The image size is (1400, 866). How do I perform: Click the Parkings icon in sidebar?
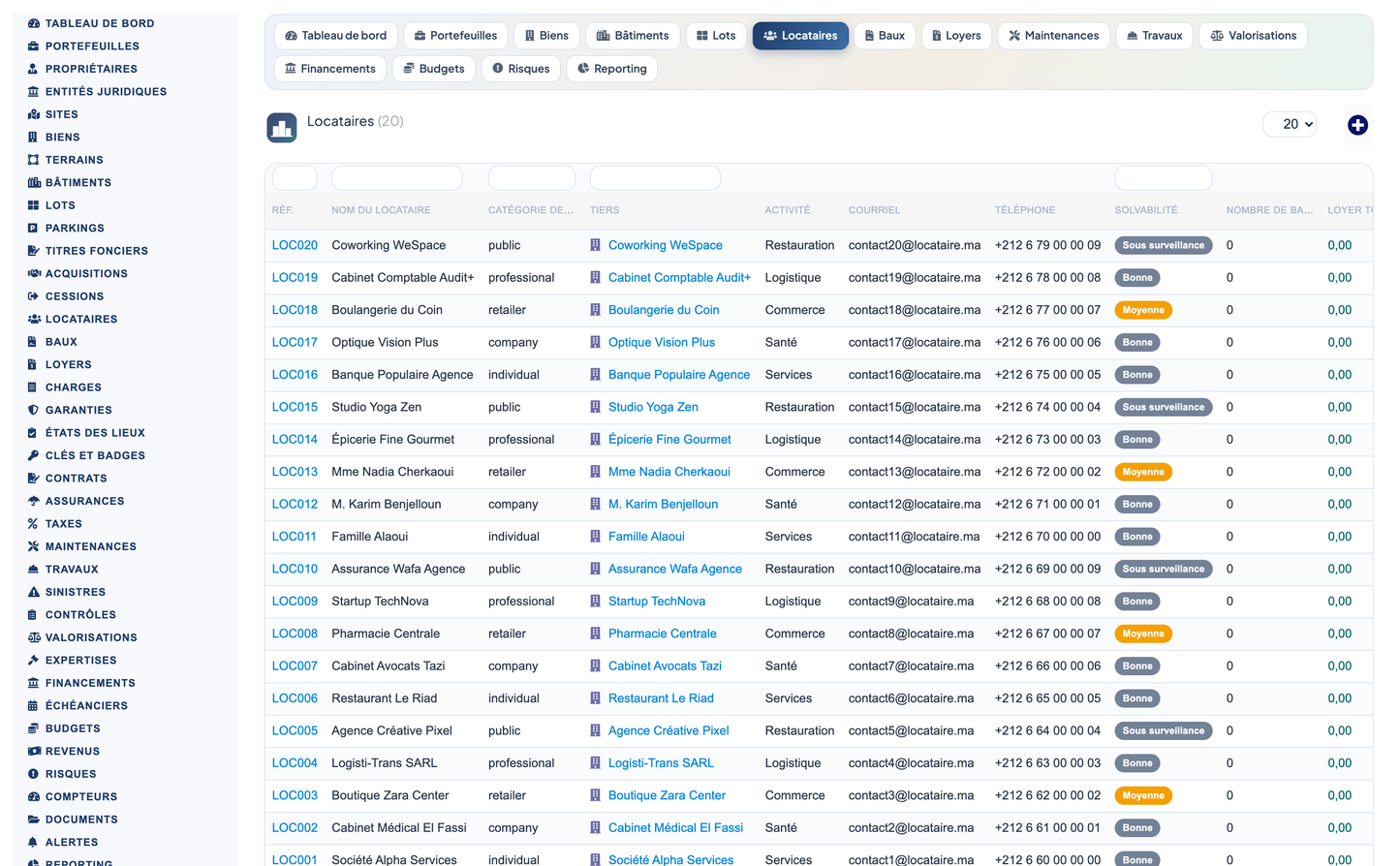coord(34,229)
